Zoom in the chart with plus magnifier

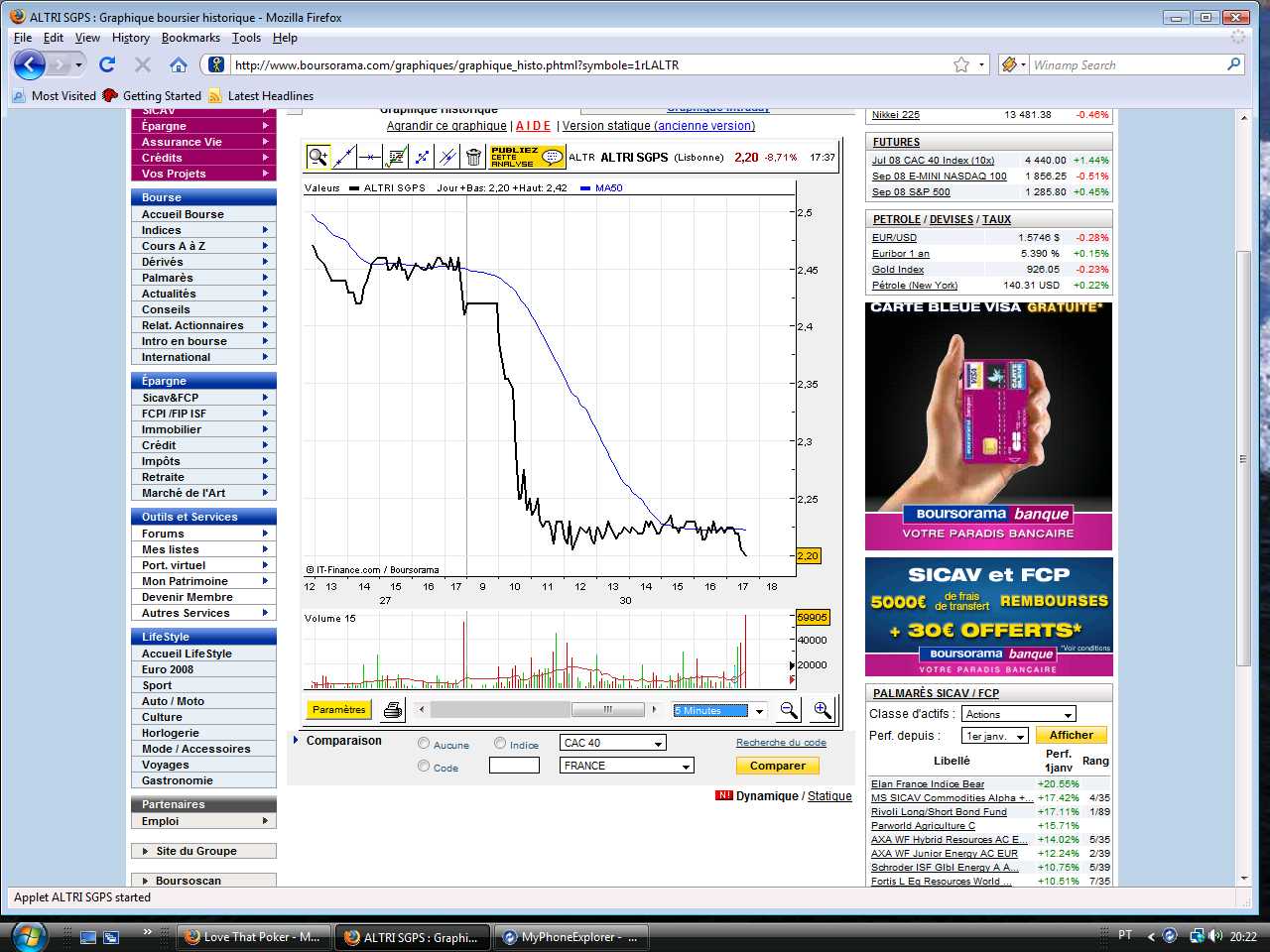click(x=823, y=710)
